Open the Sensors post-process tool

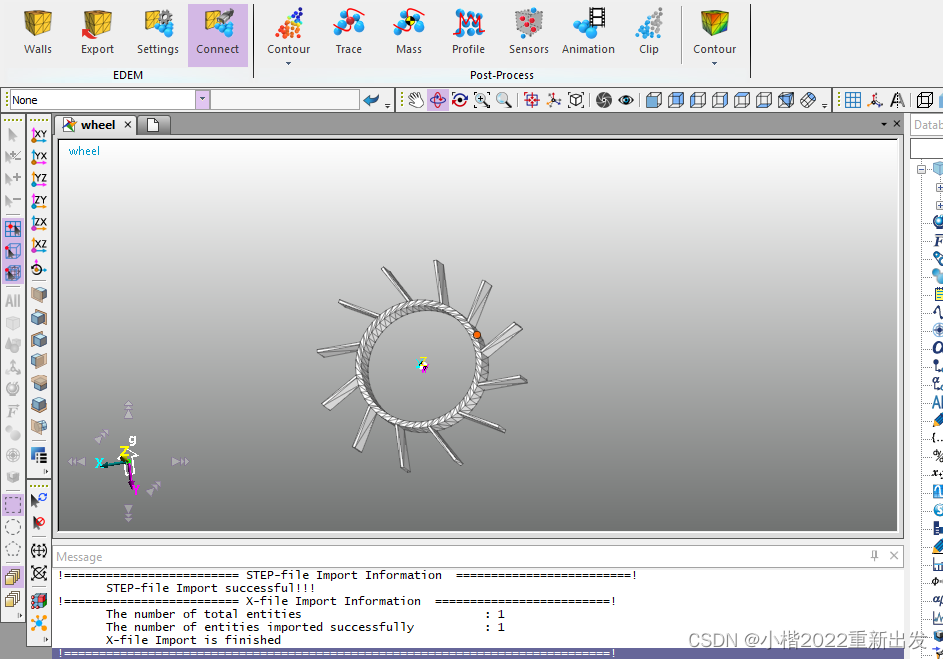tap(528, 32)
